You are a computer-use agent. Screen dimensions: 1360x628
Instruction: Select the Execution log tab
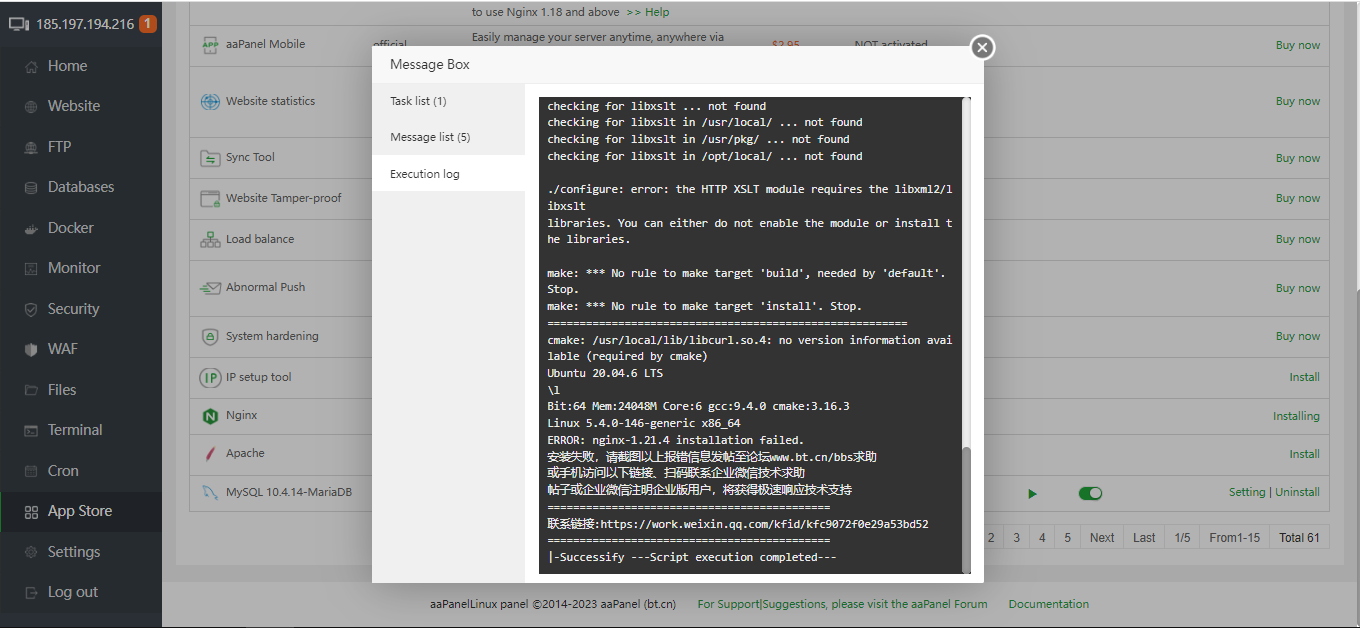(x=425, y=174)
